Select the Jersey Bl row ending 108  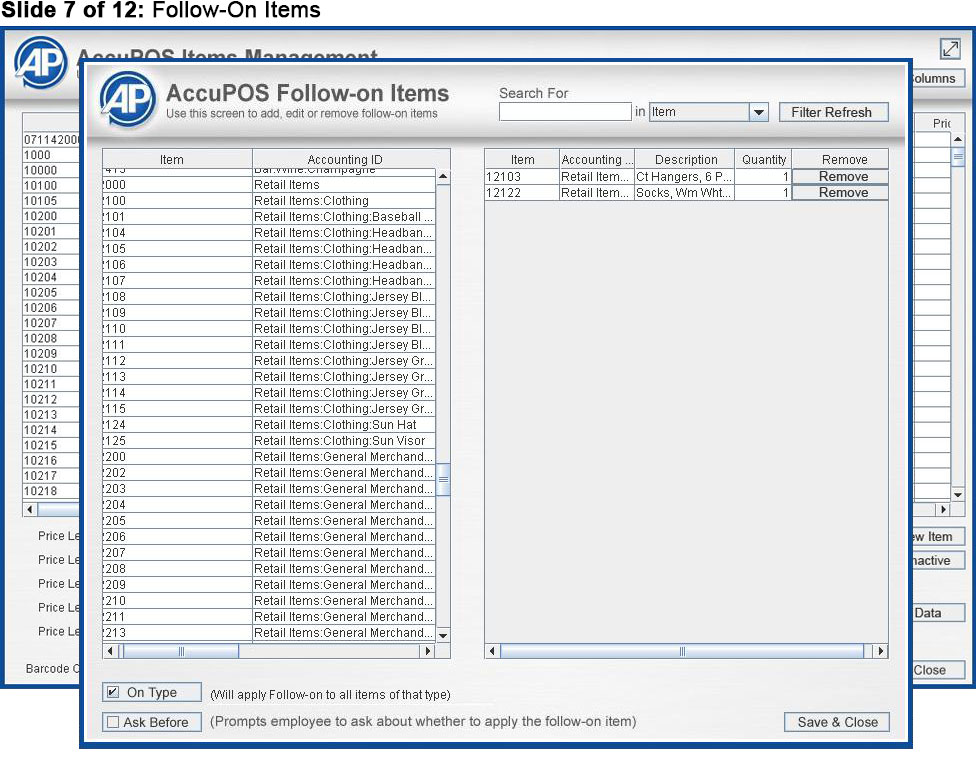pyautogui.click(x=269, y=297)
